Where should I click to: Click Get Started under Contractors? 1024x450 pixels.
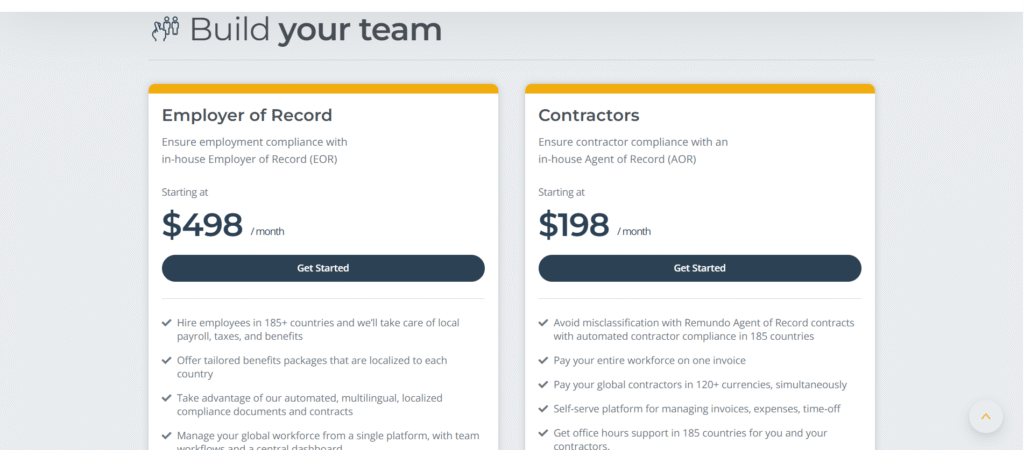[699, 268]
